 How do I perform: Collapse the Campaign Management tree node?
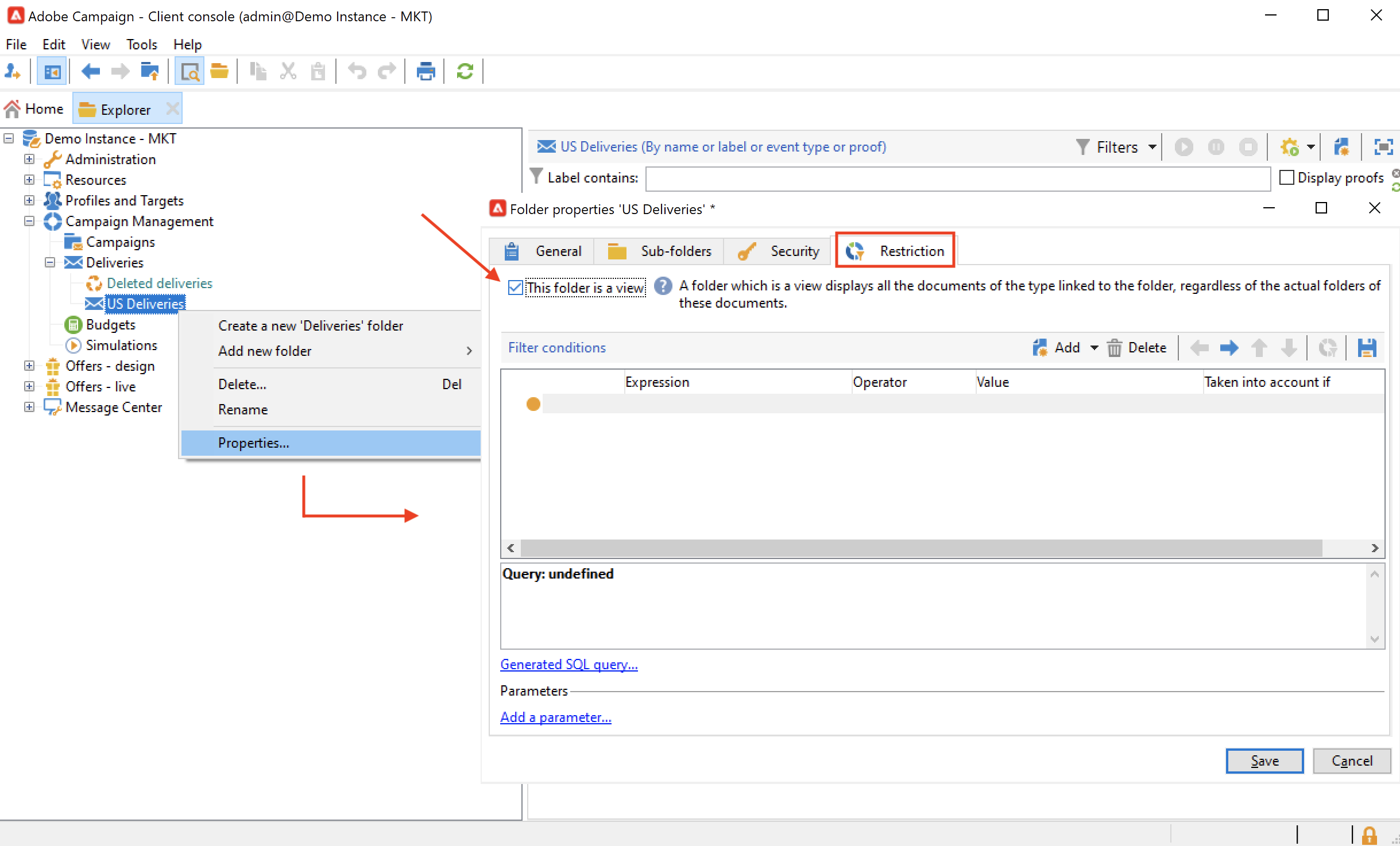point(29,221)
